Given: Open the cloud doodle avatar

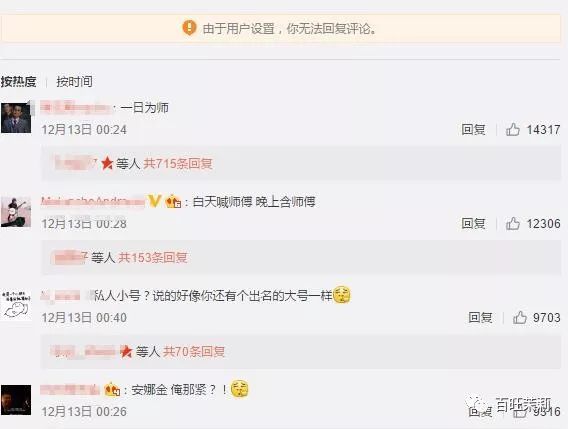Looking at the screenshot, I should click(16, 305).
